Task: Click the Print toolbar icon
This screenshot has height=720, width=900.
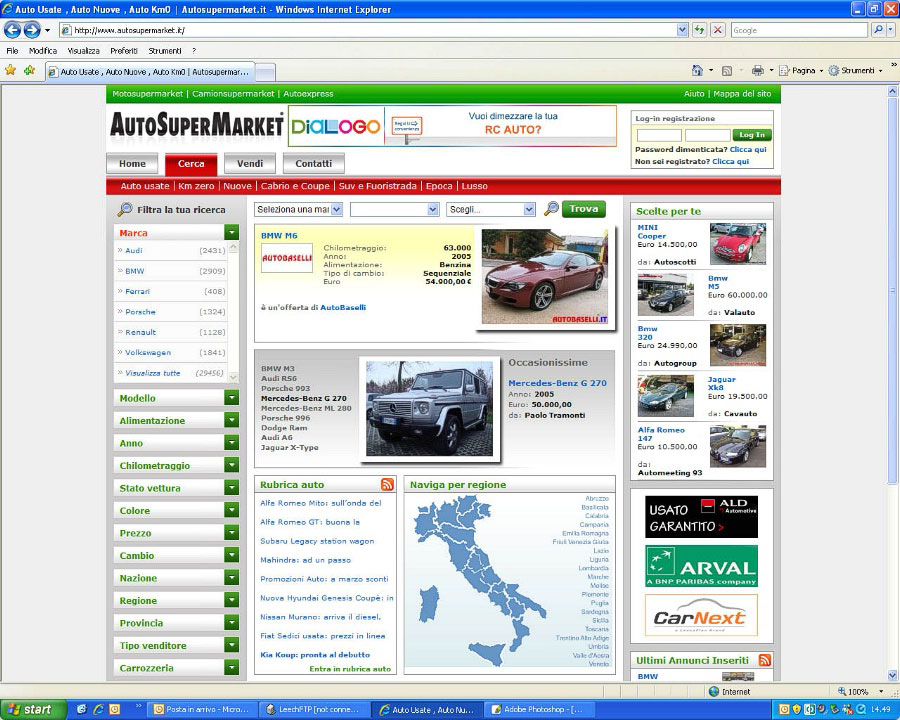Action: point(758,71)
